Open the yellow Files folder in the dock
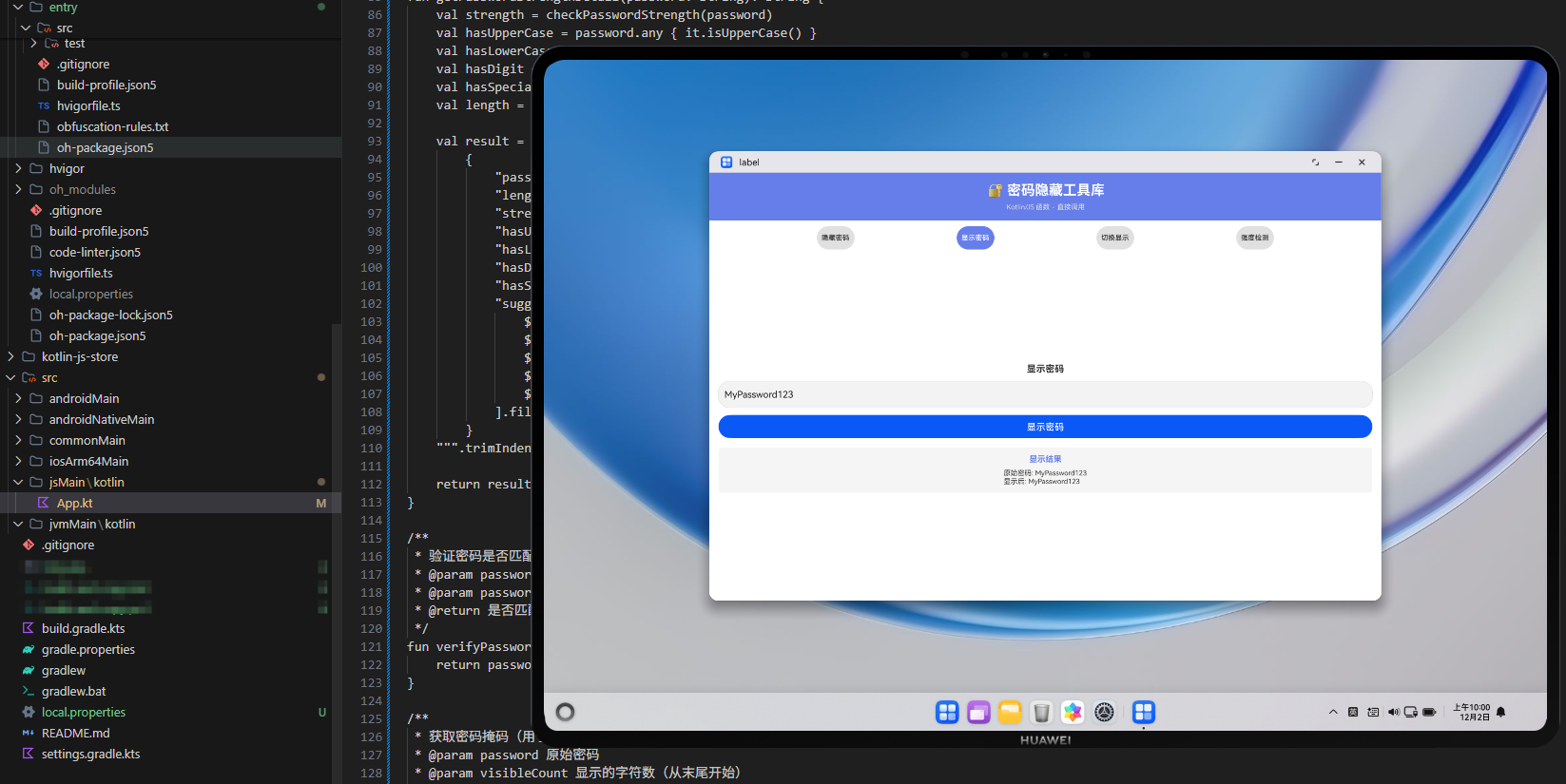1566x784 pixels. (1010, 712)
